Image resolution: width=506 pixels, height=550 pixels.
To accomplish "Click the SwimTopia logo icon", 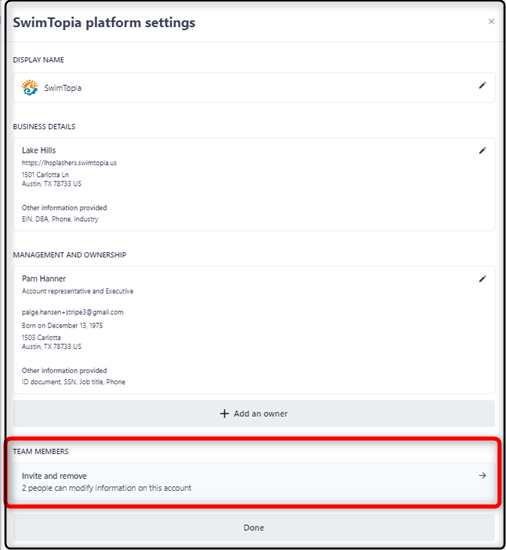I will (x=29, y=88).
